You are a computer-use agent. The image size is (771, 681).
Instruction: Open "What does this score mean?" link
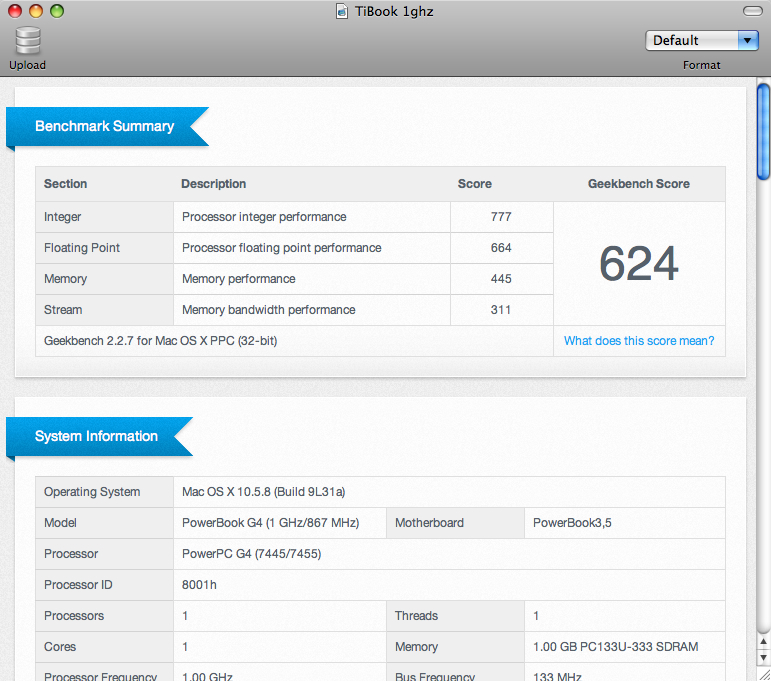(639, 341)
